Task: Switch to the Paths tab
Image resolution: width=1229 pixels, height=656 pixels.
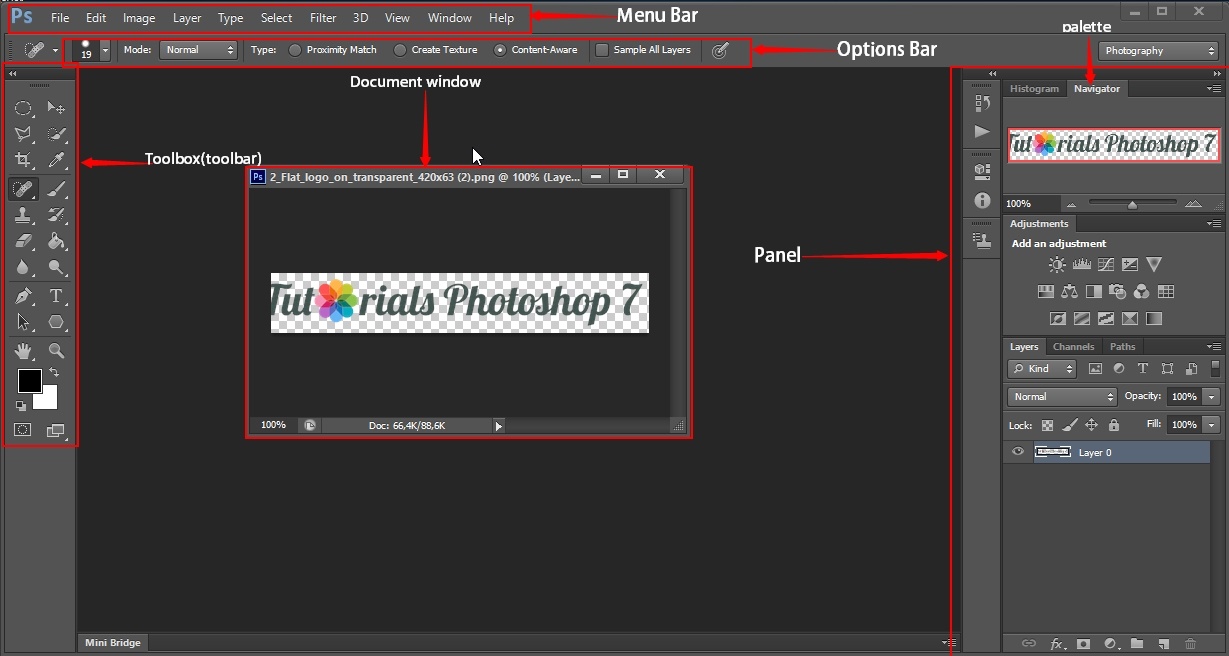Action: [x=1123, y=347]
